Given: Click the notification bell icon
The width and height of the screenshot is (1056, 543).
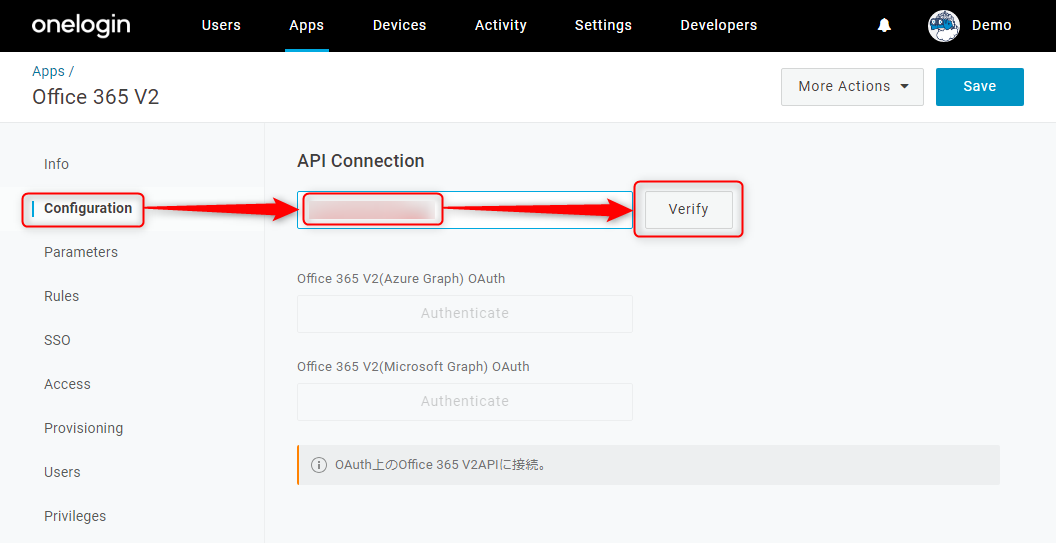Looking at the screenshot, I should (884, 26).
